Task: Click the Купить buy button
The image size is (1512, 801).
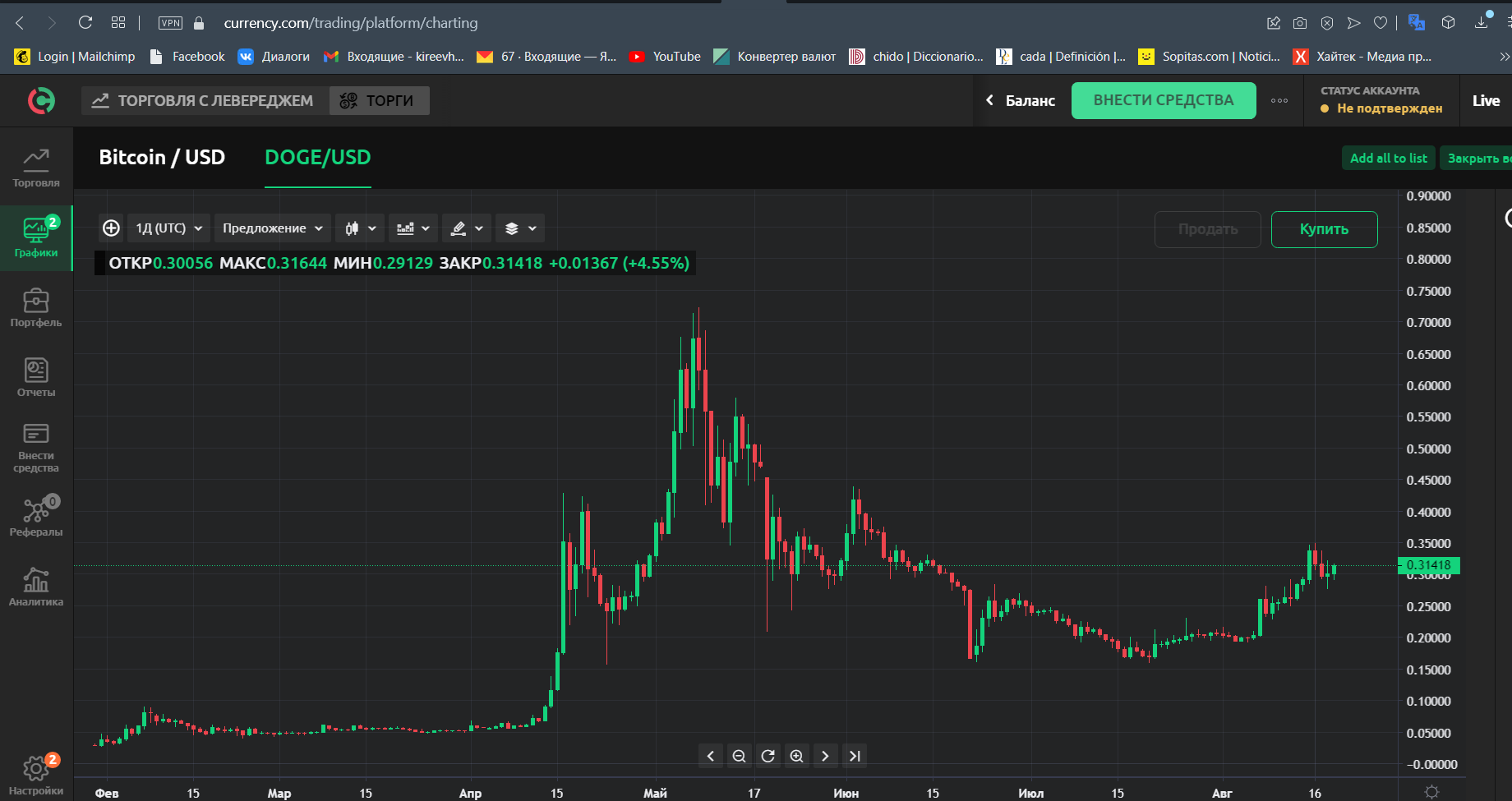Action: click(1324, 229)
